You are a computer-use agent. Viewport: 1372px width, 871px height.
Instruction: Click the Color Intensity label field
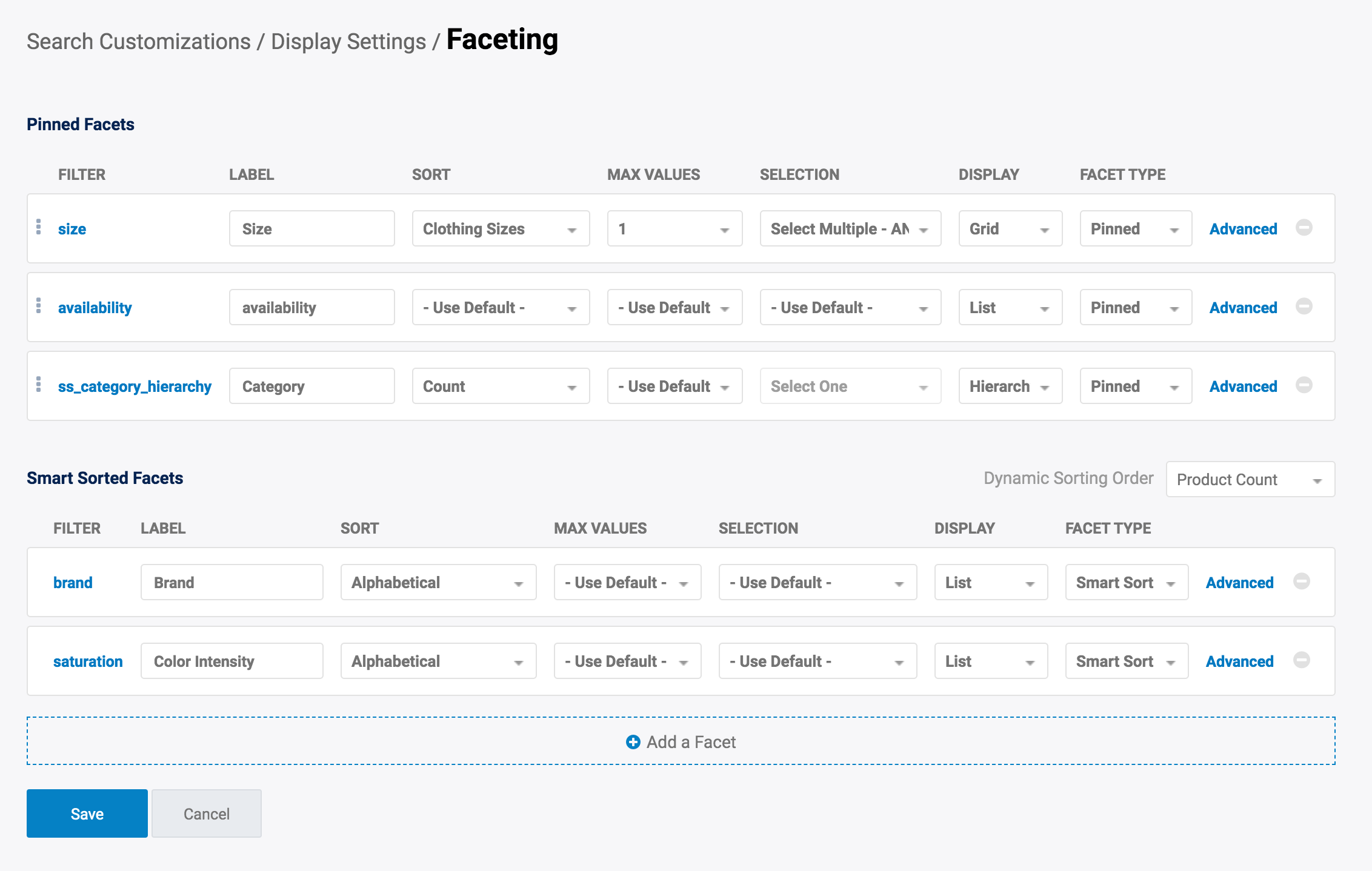231,661
